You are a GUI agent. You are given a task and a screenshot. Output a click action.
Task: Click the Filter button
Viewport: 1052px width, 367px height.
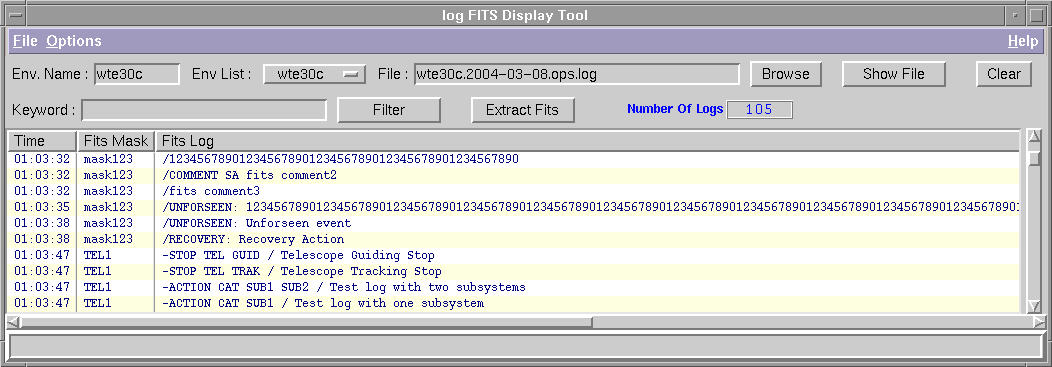388,110
